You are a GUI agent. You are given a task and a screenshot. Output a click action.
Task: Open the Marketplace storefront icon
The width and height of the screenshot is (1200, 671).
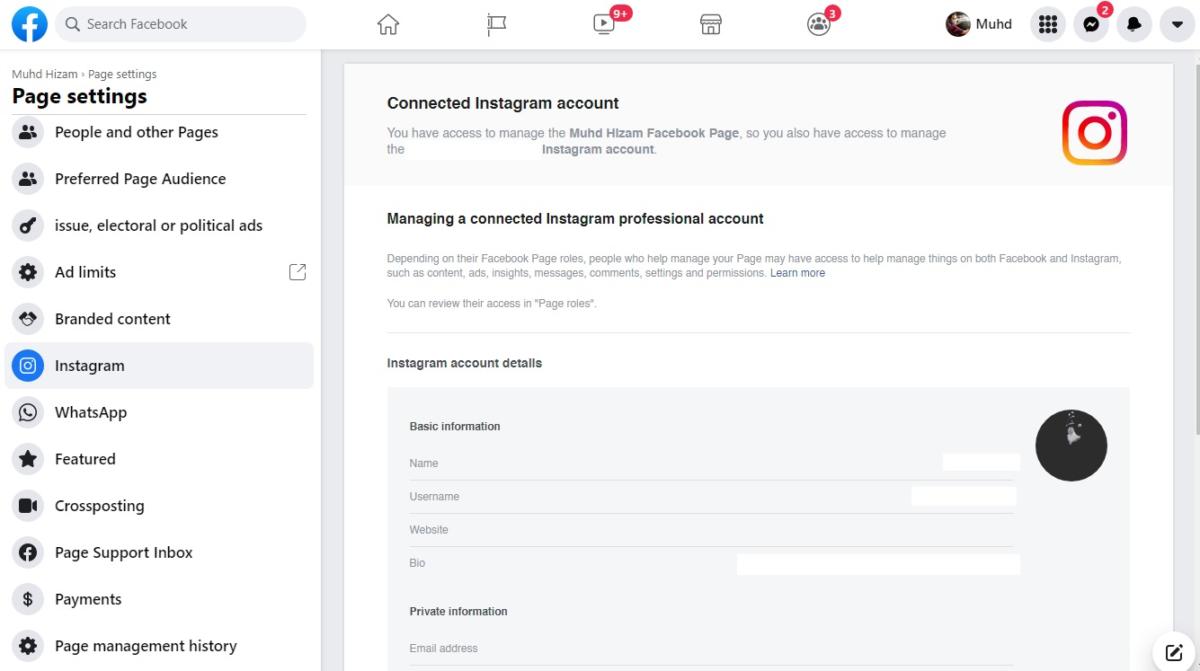pyautogui.click(x=711, y=24)
